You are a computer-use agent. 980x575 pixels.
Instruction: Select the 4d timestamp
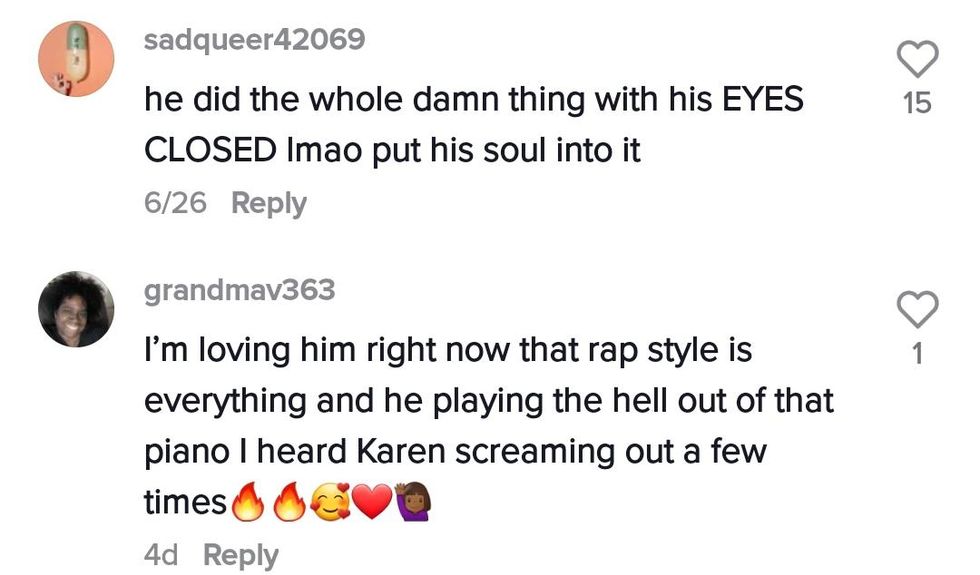click(x=161, y=555)
